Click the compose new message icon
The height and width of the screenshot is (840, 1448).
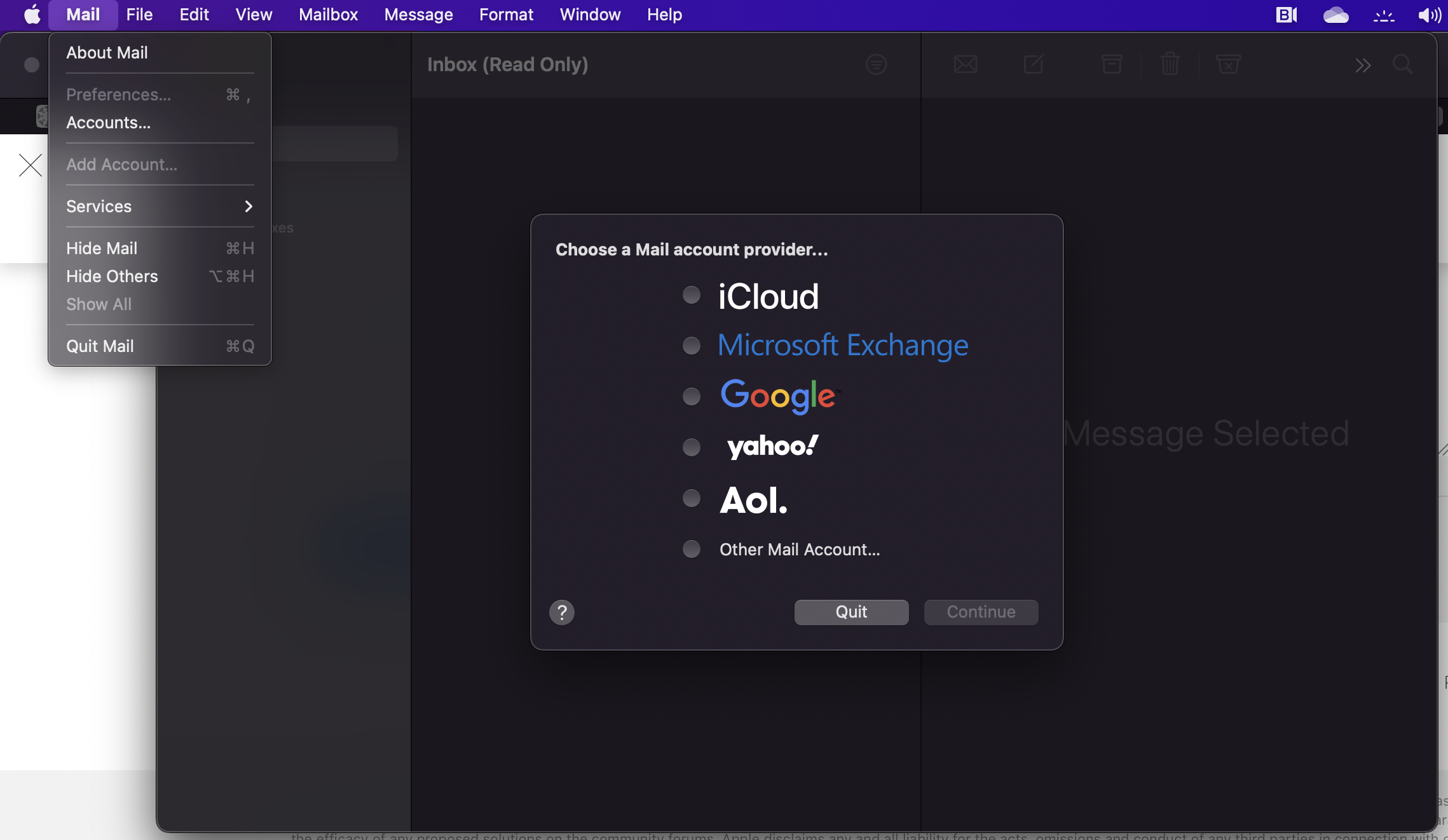tap(1034, 64)
